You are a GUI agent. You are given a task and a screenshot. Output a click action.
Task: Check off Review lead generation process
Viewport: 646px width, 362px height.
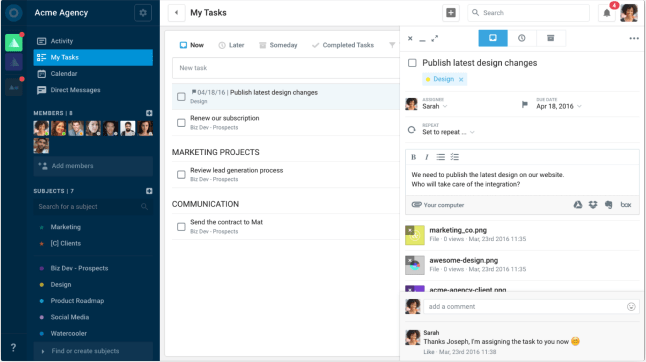(x=181, y=175)
